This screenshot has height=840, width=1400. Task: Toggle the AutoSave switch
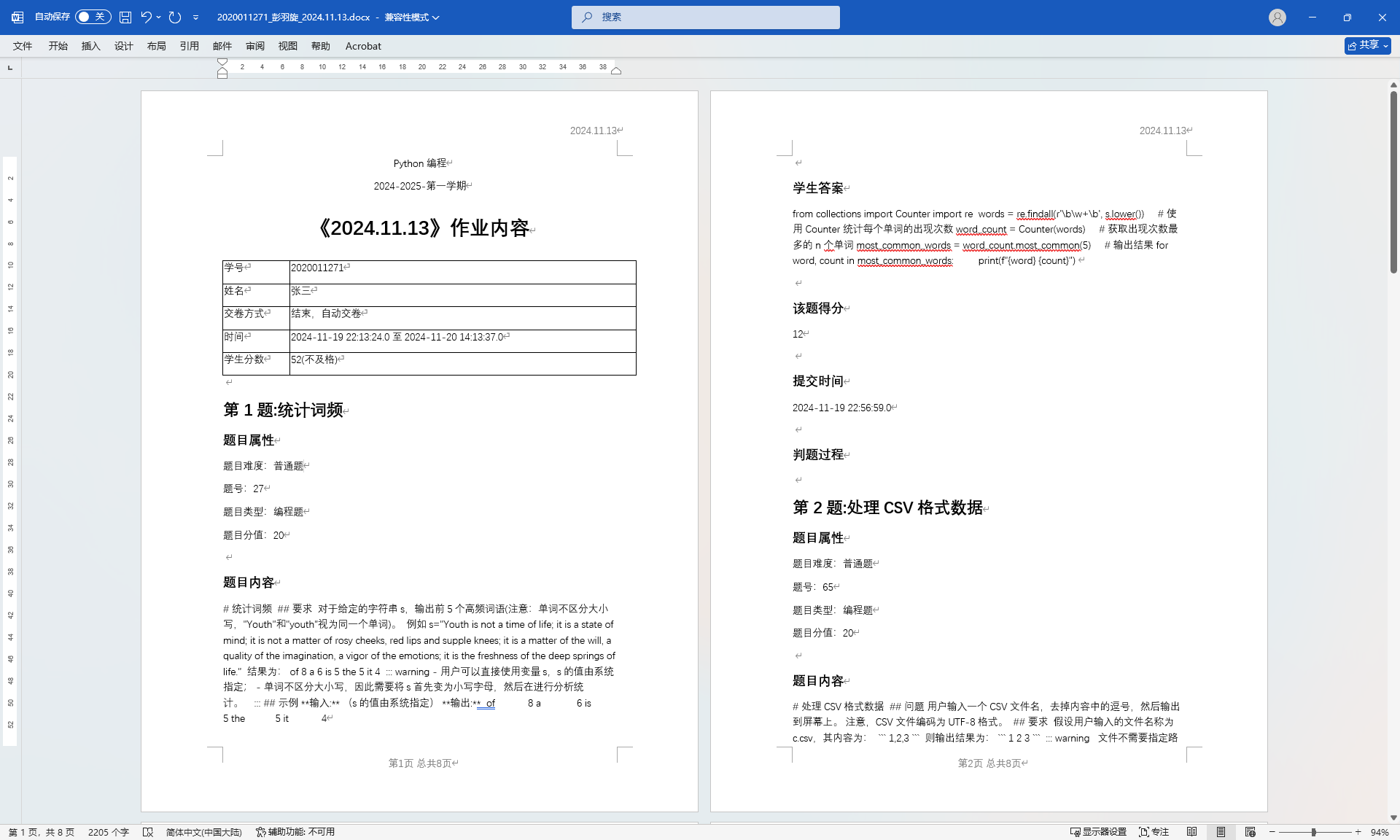(93, 17)
